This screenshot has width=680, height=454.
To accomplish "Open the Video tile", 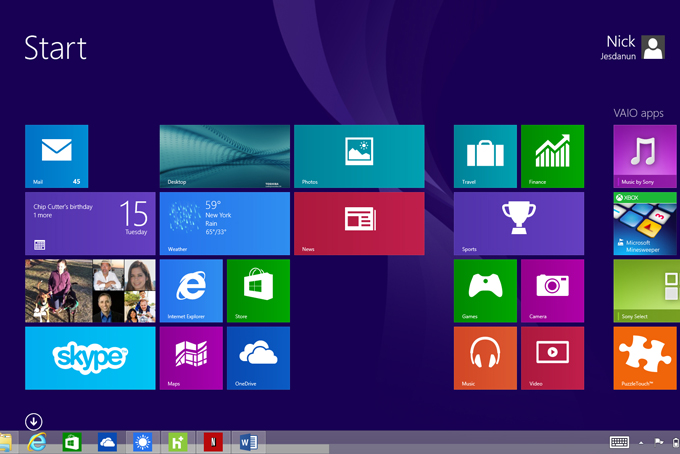I will point(552,358).
